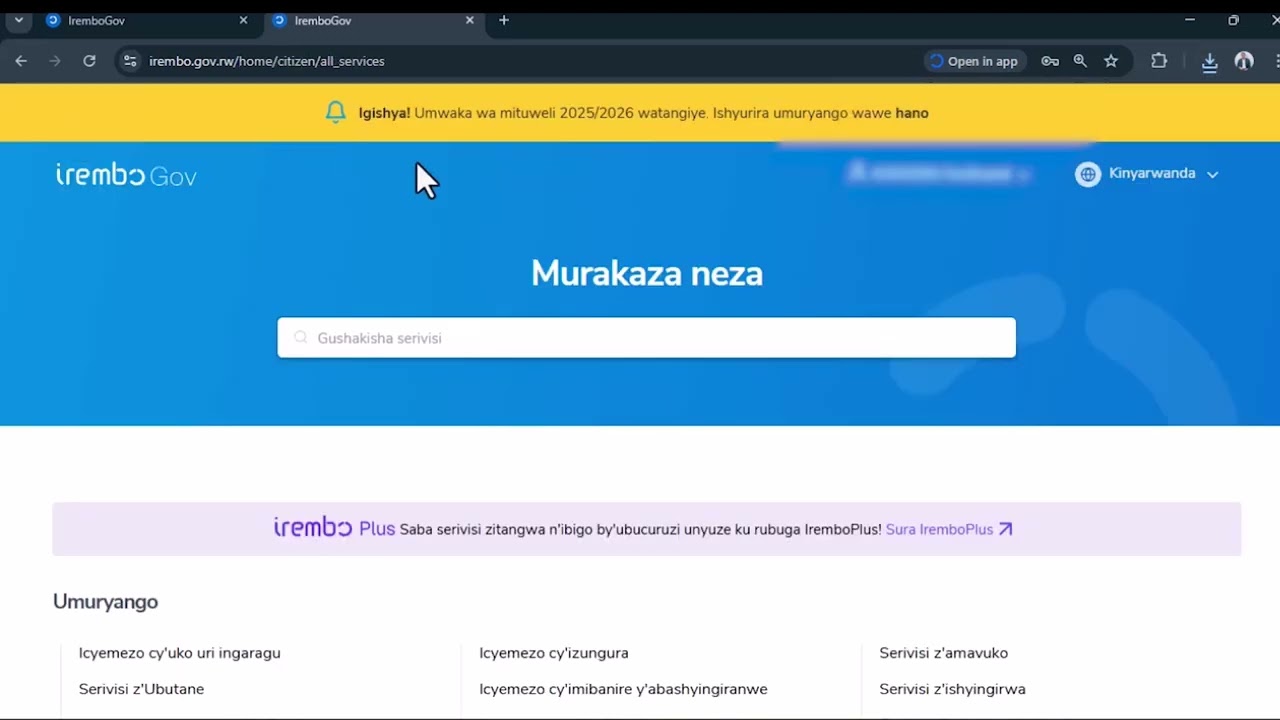The image size is (1280, 720).
Task: Open a new browser tab with plus
Action: click(x=504, y=20)
